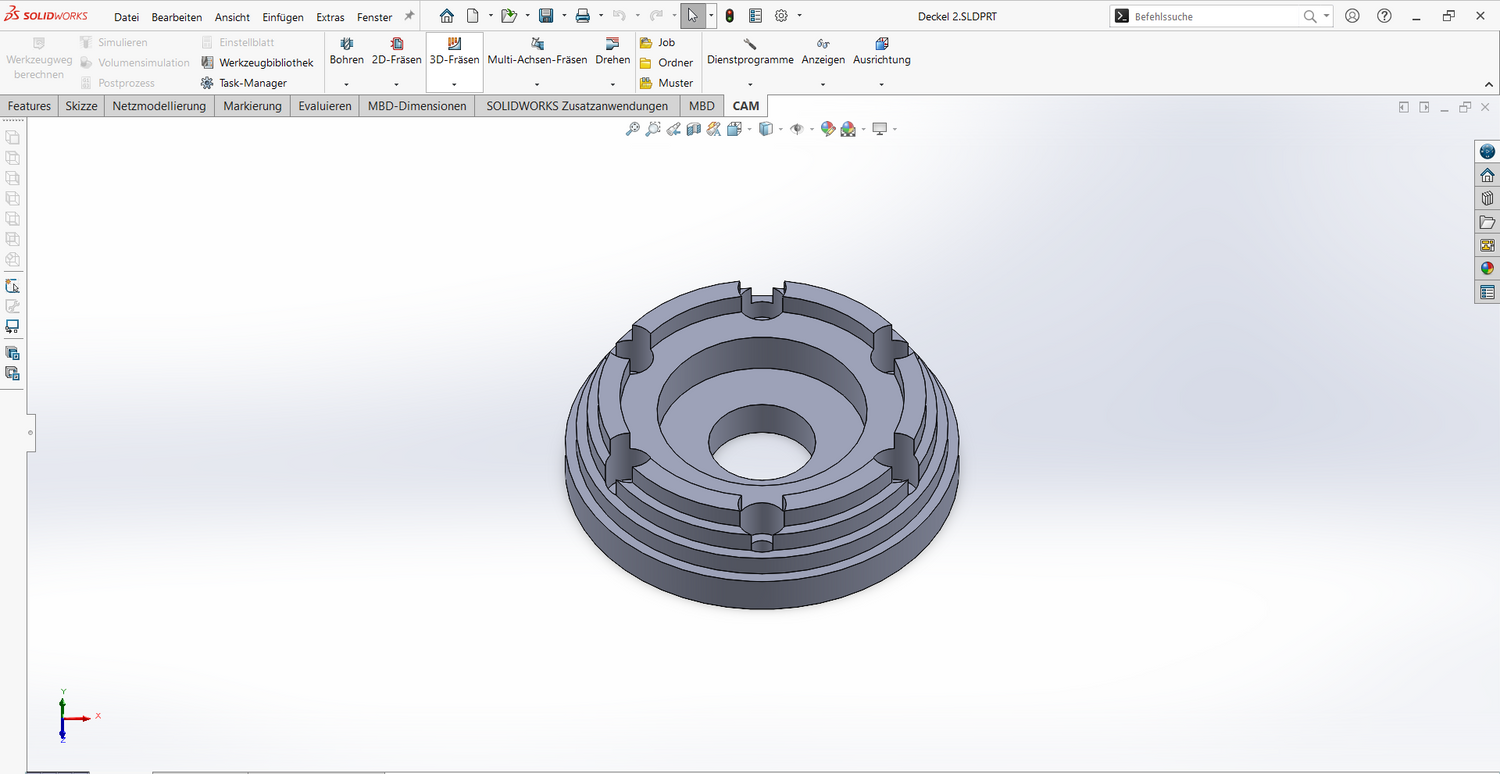
Task: Click the Zoom to Fit magnifier icon
Action: (632, 129)
